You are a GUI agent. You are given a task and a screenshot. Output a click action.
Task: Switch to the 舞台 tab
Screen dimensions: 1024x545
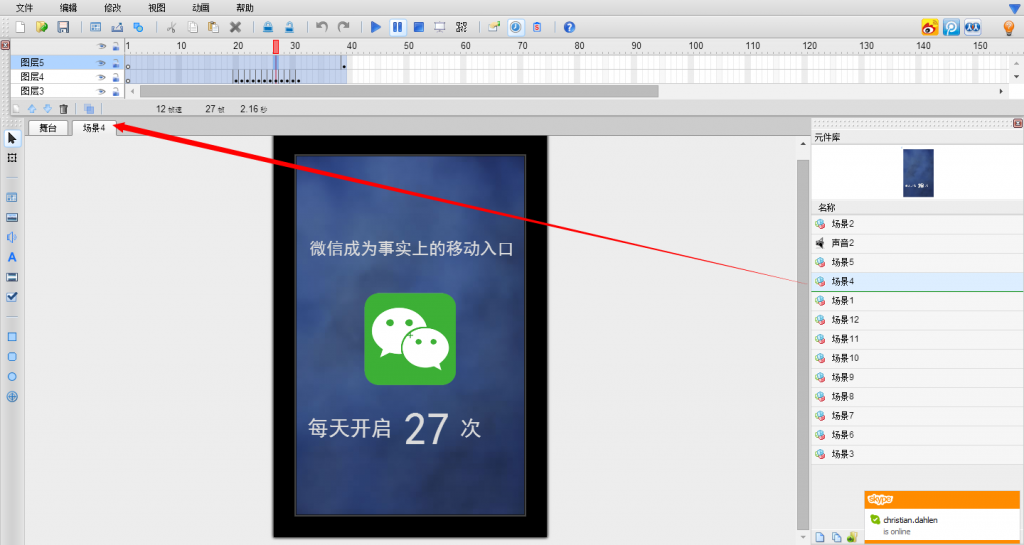(48, 128)
